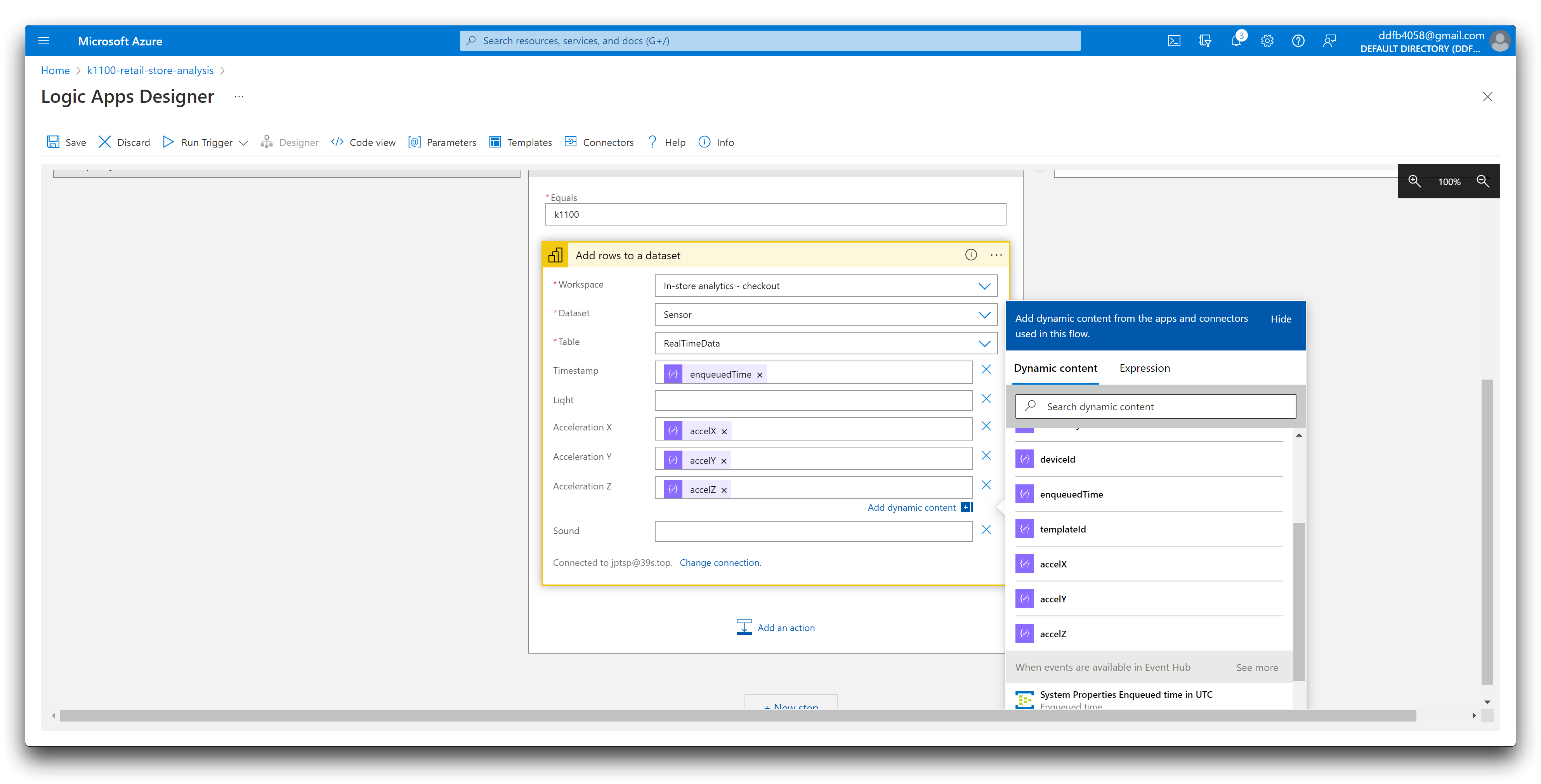Open Parameters panel
This screenshot has height=784, width=1541.
coord(442,142)
